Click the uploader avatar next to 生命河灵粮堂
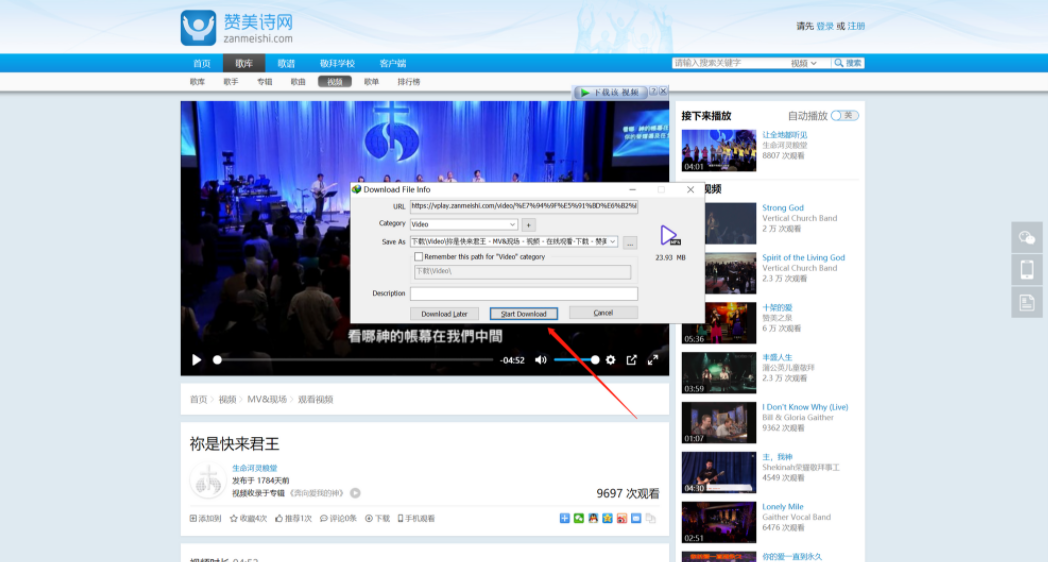This screenshot has width=1048, height=562. [x=208, y=480]
